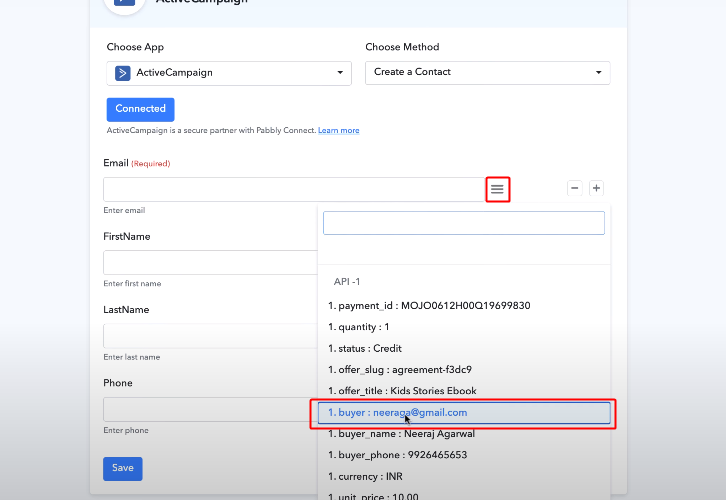The width and height of the screenshot is (726, 500).
Task: Click the LastName field label
Action: click(x=126, y=310)
